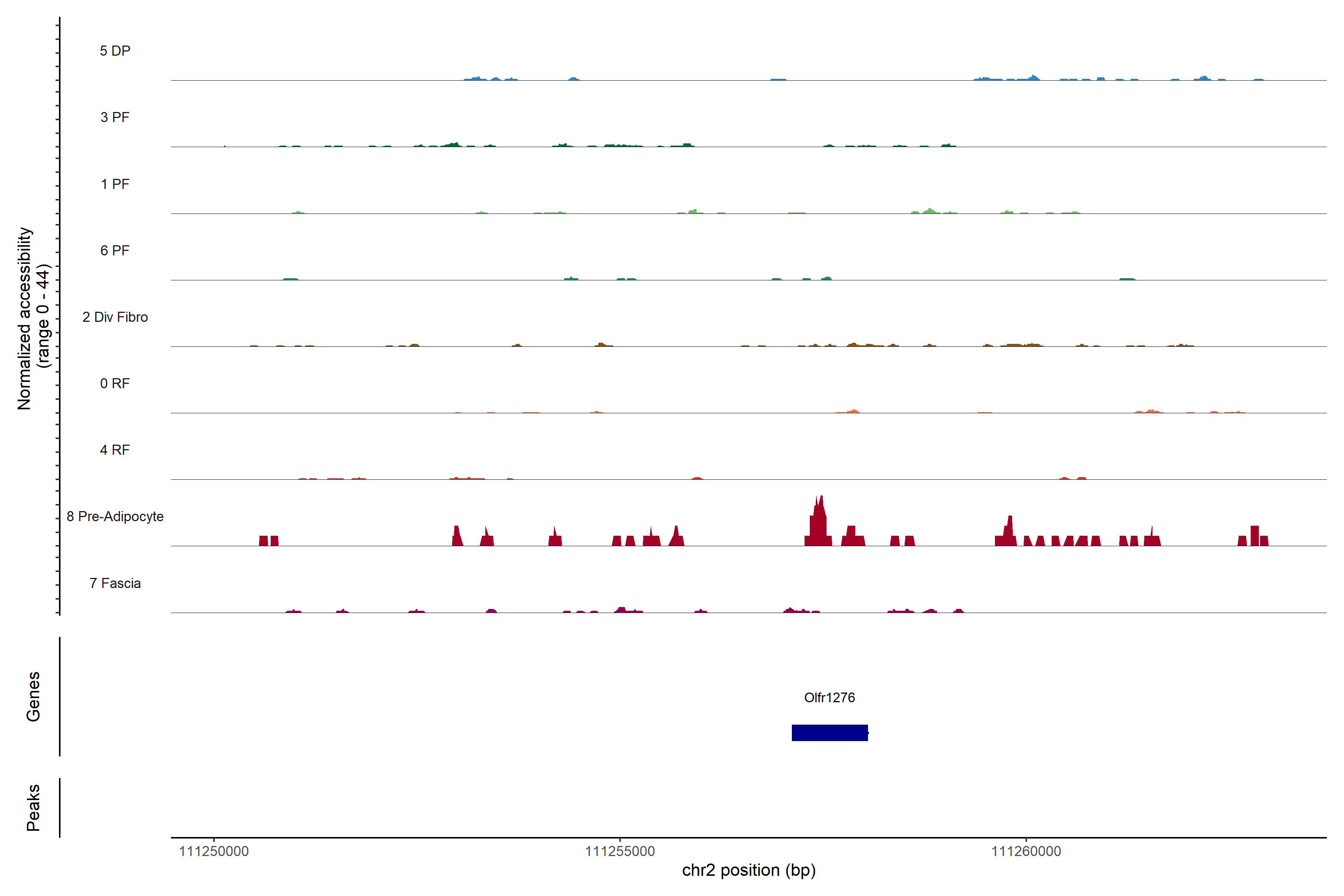The image size is (1344, 896).
Task: Click the 111250000 axis tick label
Action: pyautogui.click(x=214, y=851)
